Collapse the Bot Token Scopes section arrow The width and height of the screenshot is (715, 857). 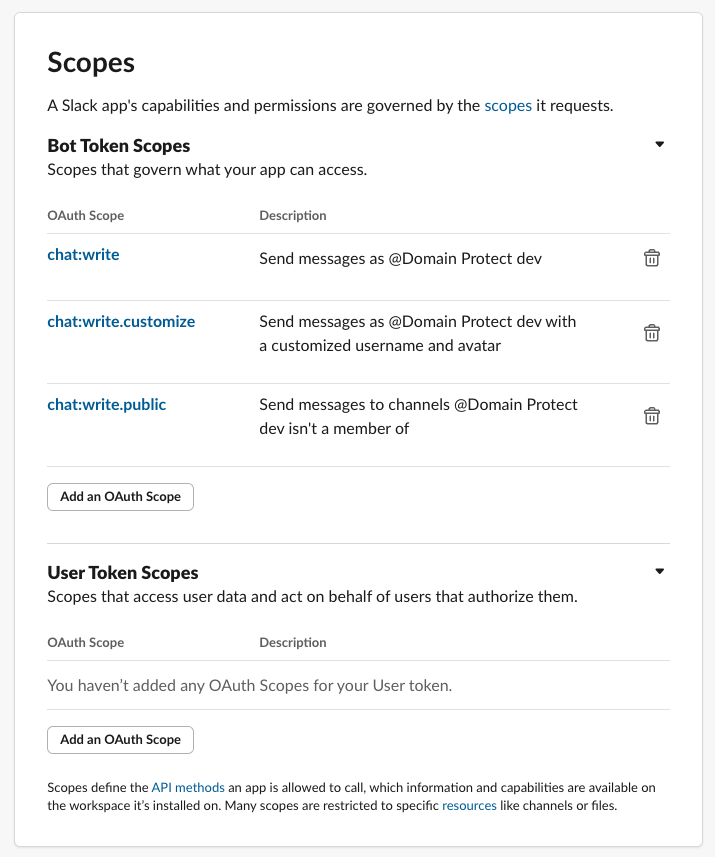point(660,144)
